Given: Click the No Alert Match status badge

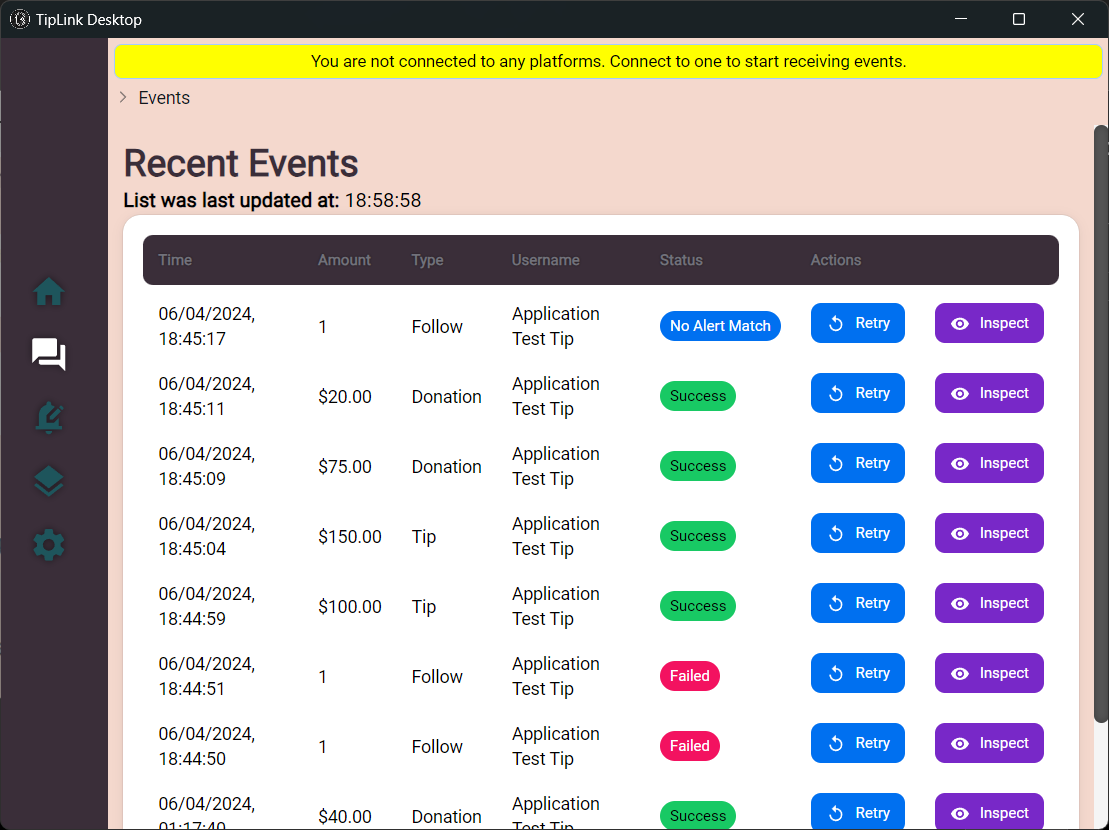Looking at the screenshot, I should [x=720, y=326].
